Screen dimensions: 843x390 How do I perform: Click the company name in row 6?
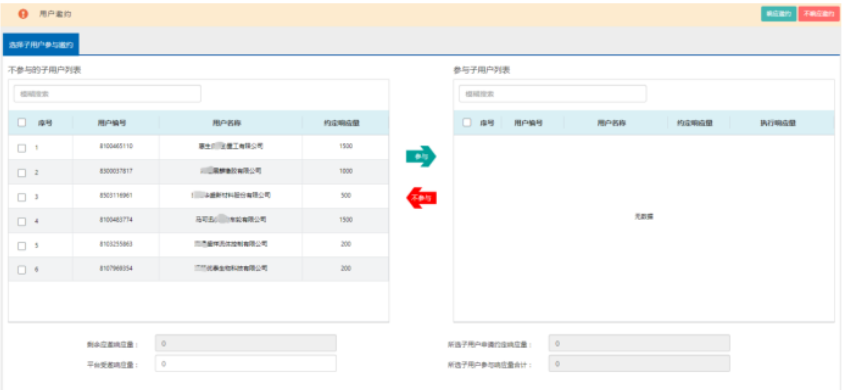[x=231, y=268]
